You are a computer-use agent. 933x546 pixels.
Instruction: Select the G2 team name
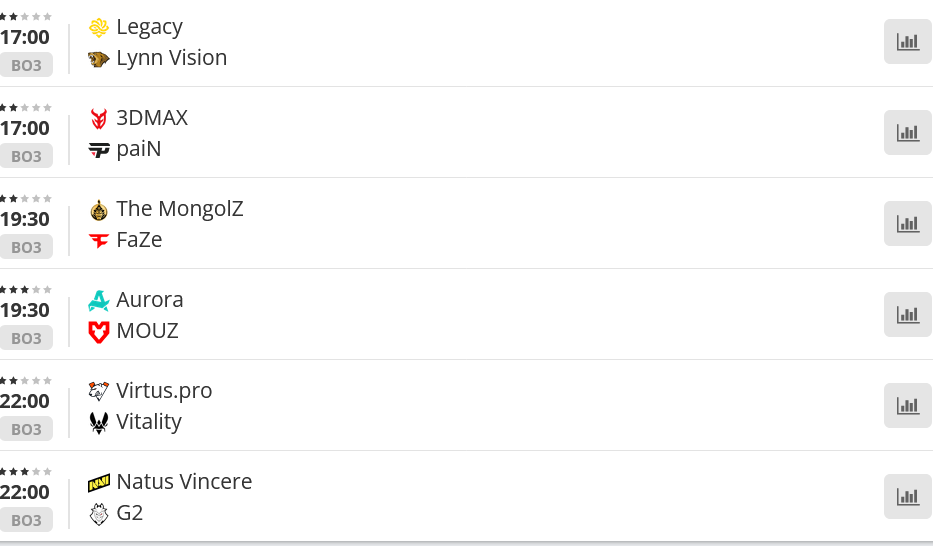tap(130, 513)
